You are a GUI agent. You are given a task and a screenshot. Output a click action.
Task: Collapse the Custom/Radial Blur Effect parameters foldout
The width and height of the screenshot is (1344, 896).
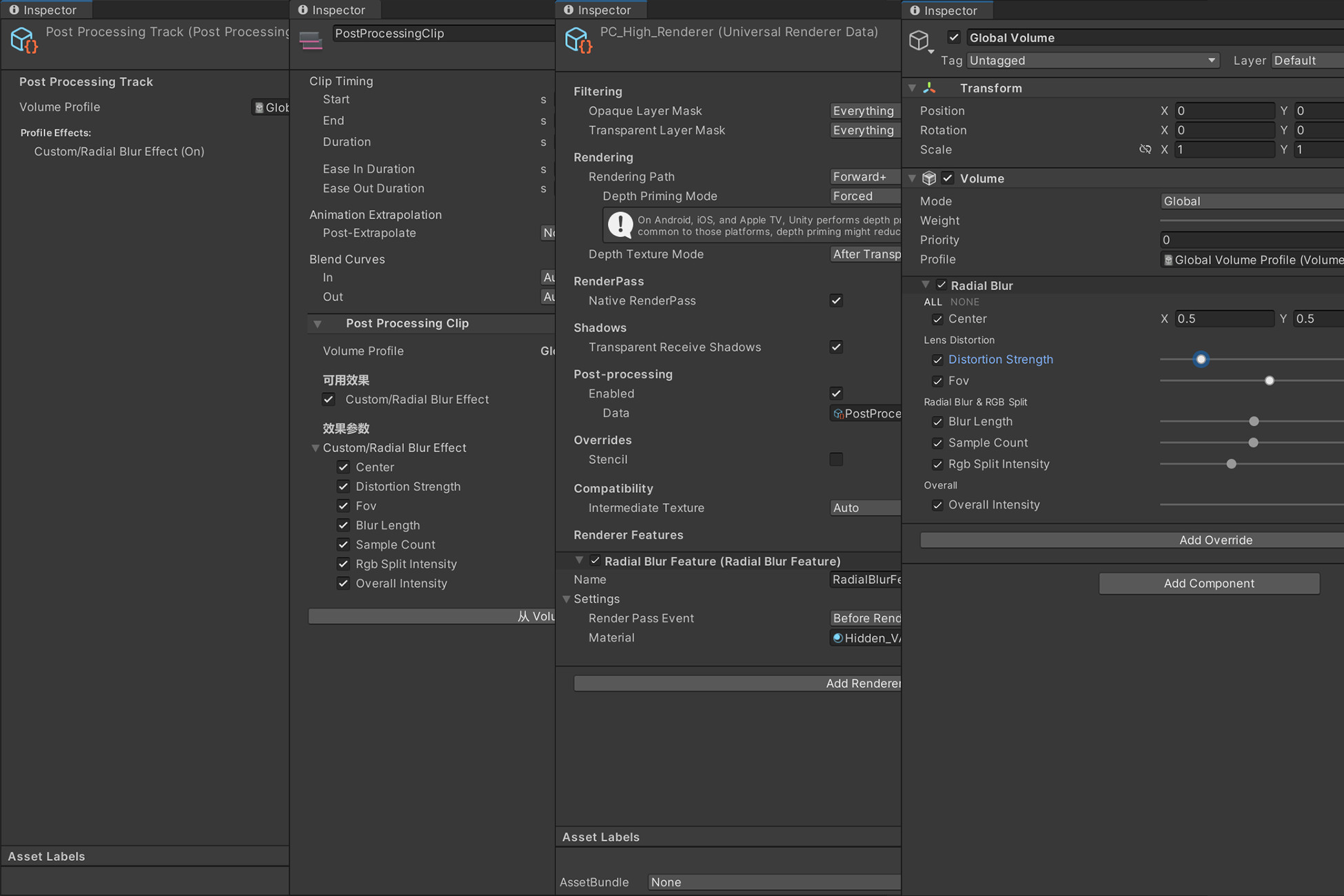click(x=316, y=448)
